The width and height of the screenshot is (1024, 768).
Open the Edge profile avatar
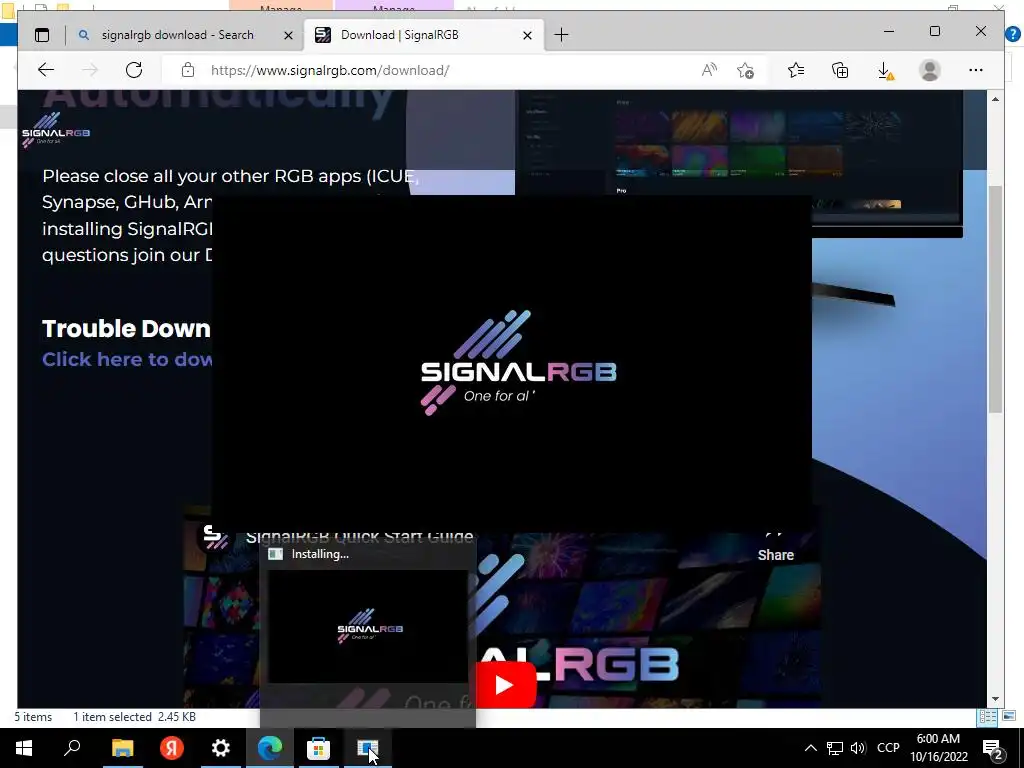929,70
